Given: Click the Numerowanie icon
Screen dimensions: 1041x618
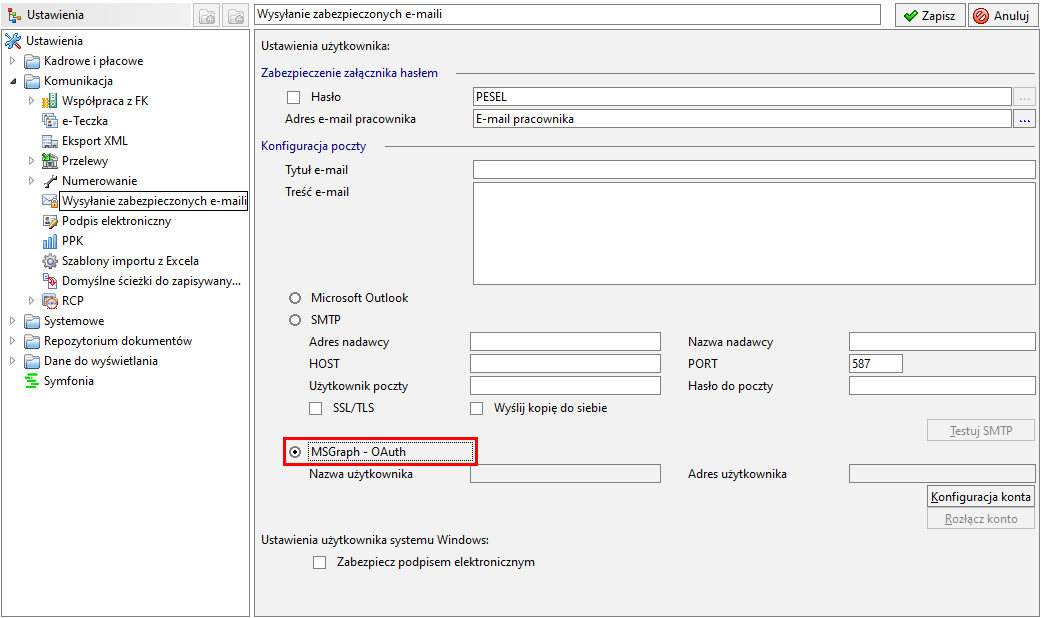Looking at the screenshot, I should [x=50, y=181].
